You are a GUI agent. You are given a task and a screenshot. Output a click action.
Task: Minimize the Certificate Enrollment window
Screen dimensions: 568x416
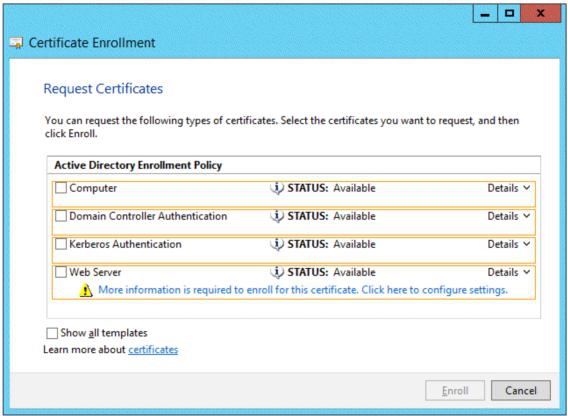[x=485, y=14]
